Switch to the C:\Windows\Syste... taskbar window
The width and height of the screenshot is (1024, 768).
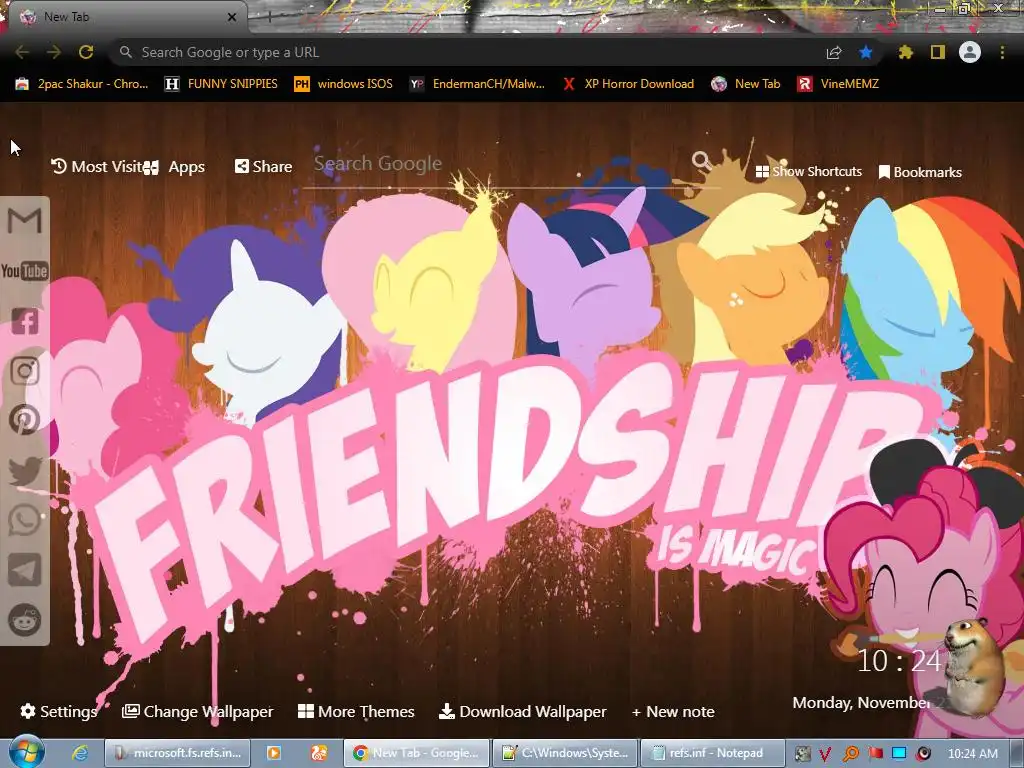pyautogui.click(x=565, y=753)
